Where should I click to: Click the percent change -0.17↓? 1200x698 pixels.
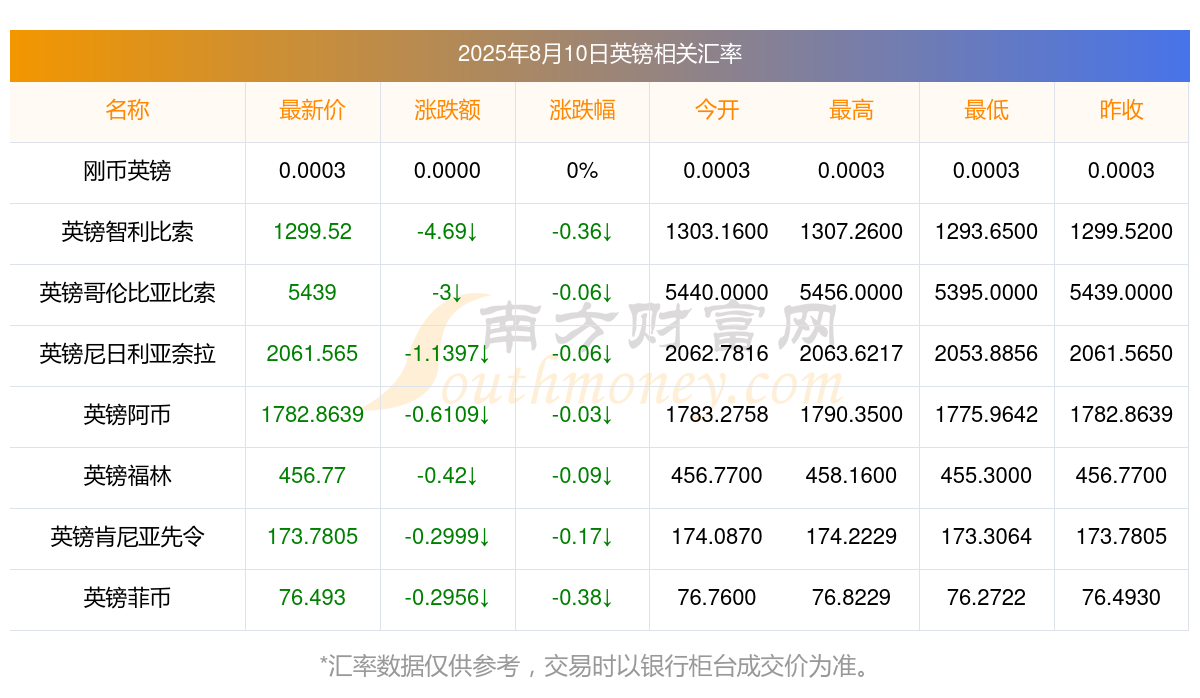pos(582,537)
